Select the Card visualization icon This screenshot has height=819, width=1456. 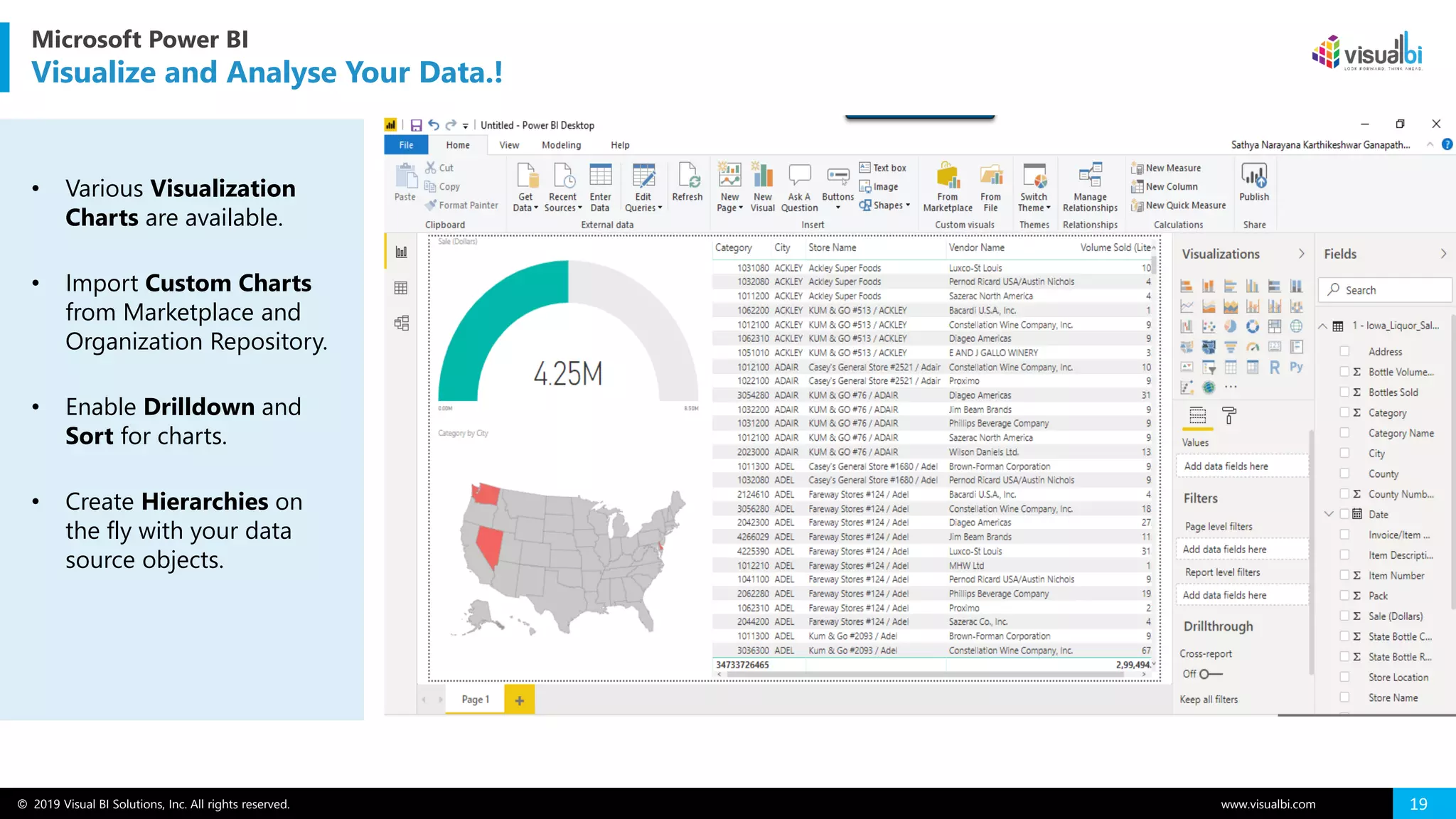pos(1275,347)
